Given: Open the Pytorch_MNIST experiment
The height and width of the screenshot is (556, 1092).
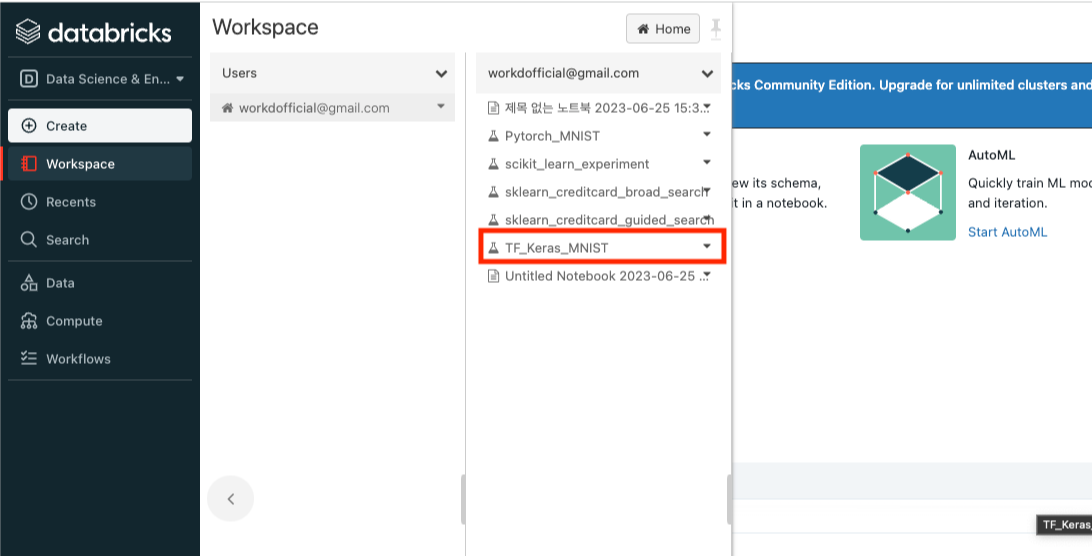Looking at the screenshot, I should click(x=552, y=136).
